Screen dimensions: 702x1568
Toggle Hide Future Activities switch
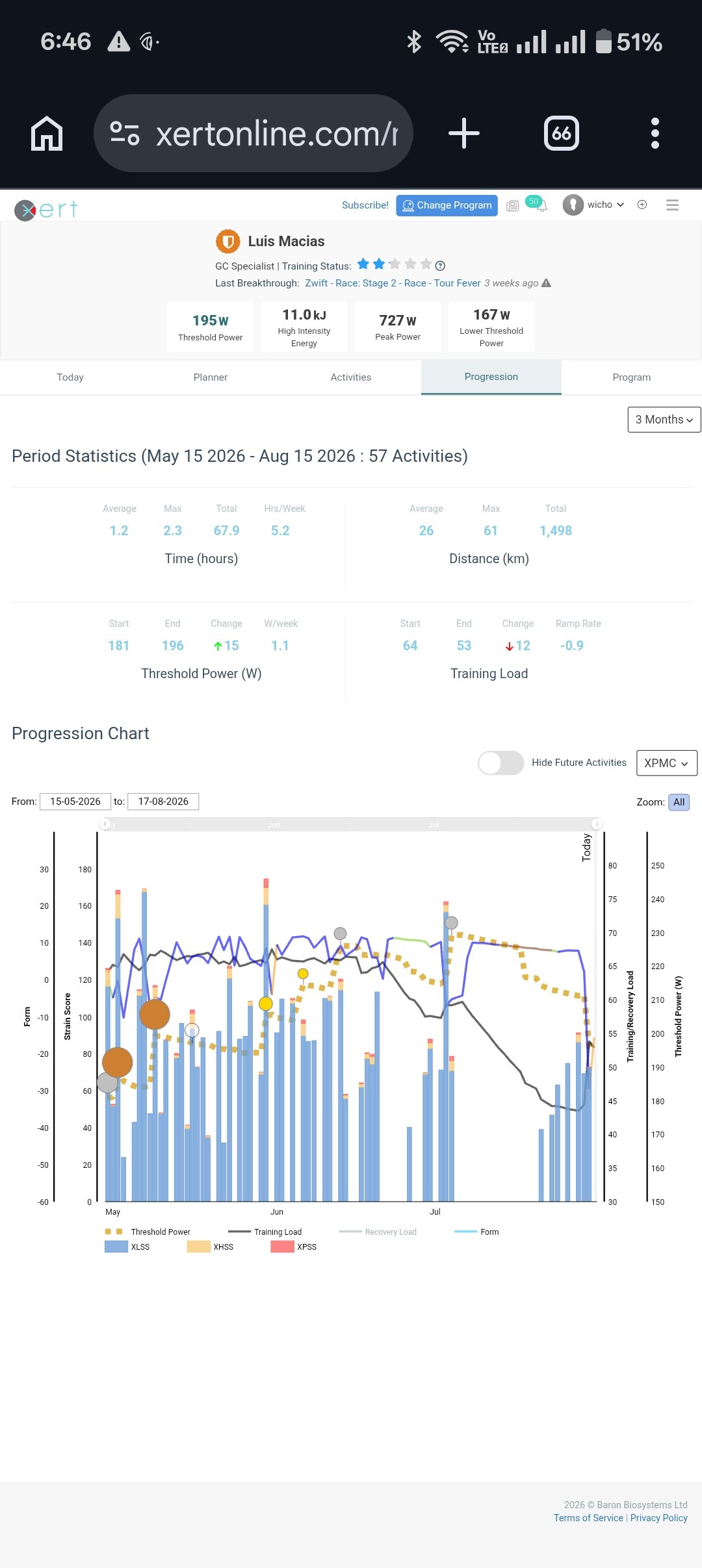click(x=501, y=763)
